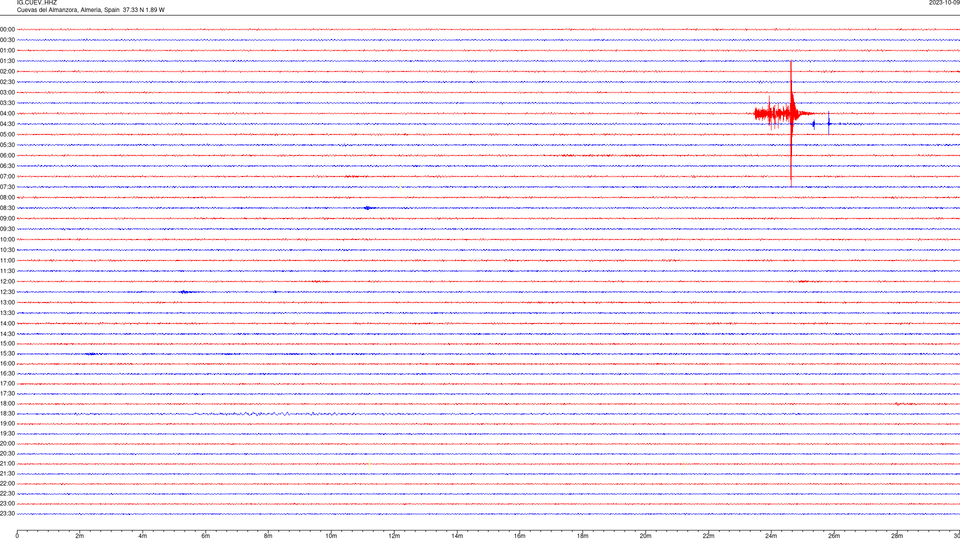Viewport: 960px width, 540px height.
Task: Select the blue aftershock spike on the 04:30 trace
Action: [828, 124]
